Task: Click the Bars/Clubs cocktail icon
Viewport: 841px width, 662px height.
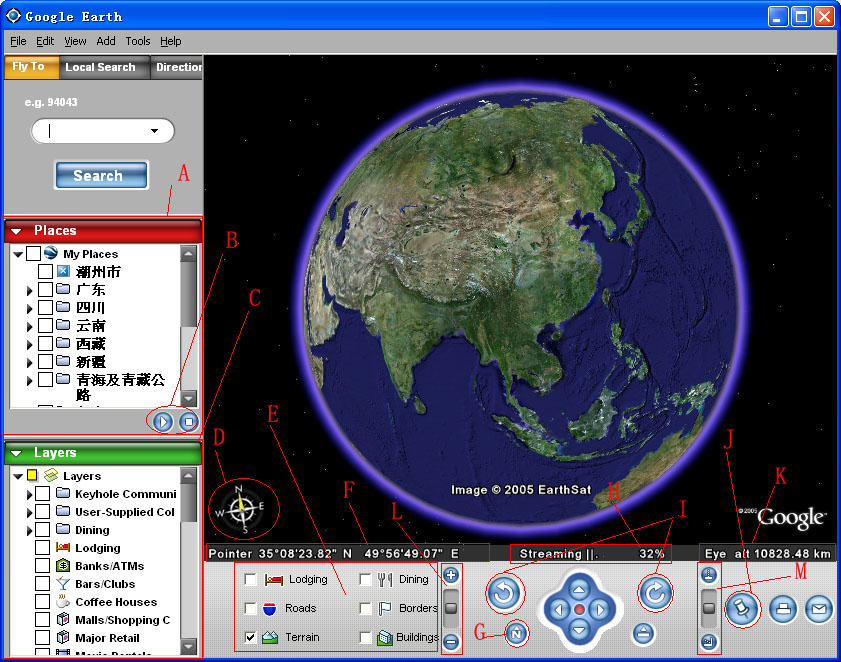Action: [63, 584]
